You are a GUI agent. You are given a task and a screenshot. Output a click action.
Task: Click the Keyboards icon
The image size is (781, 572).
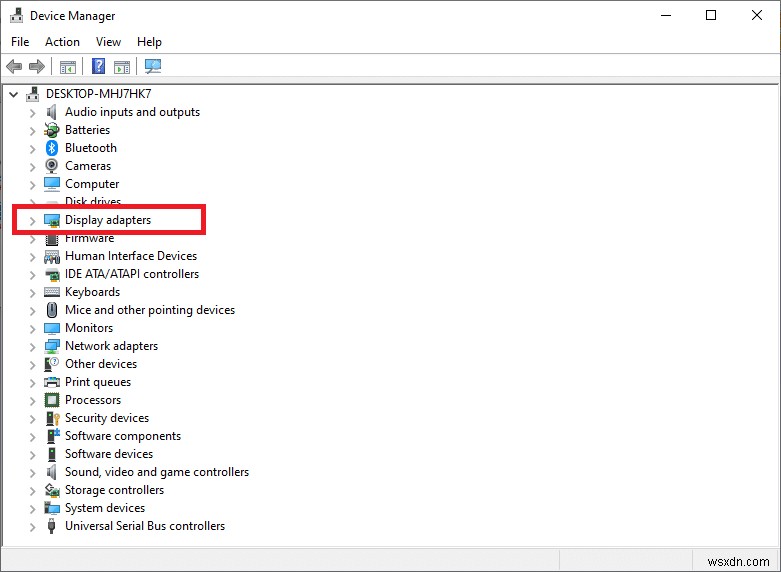[x=52, y=292]
